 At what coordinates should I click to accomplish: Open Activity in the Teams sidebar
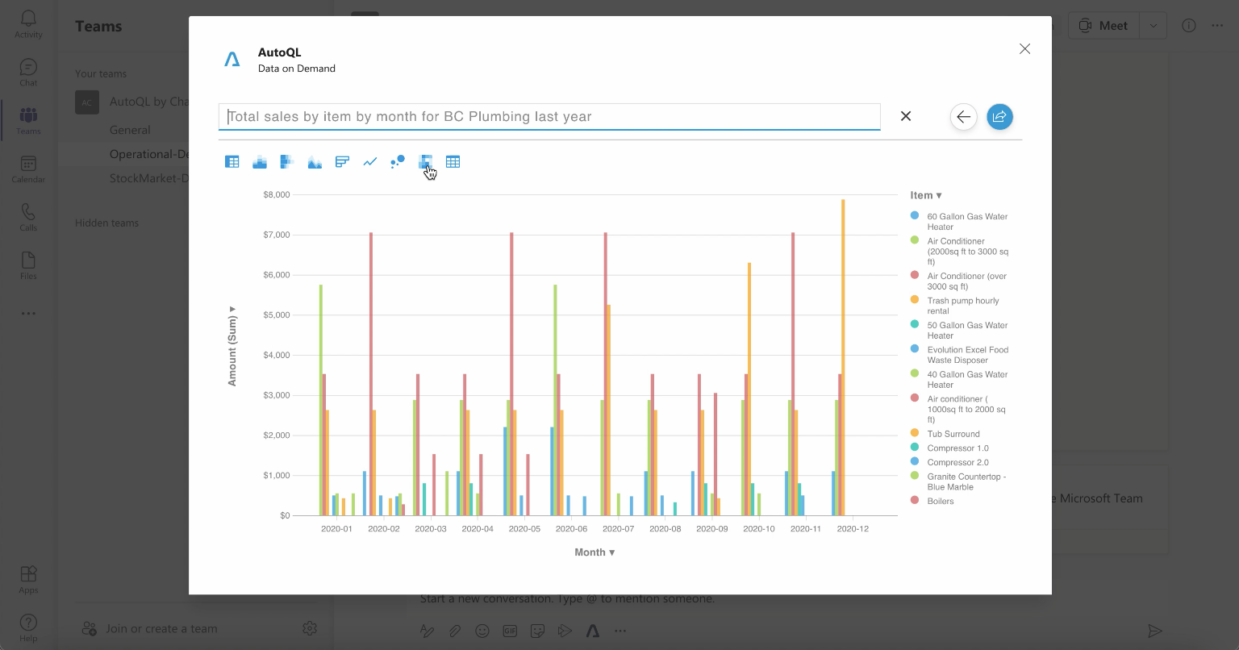coord(28,24)
